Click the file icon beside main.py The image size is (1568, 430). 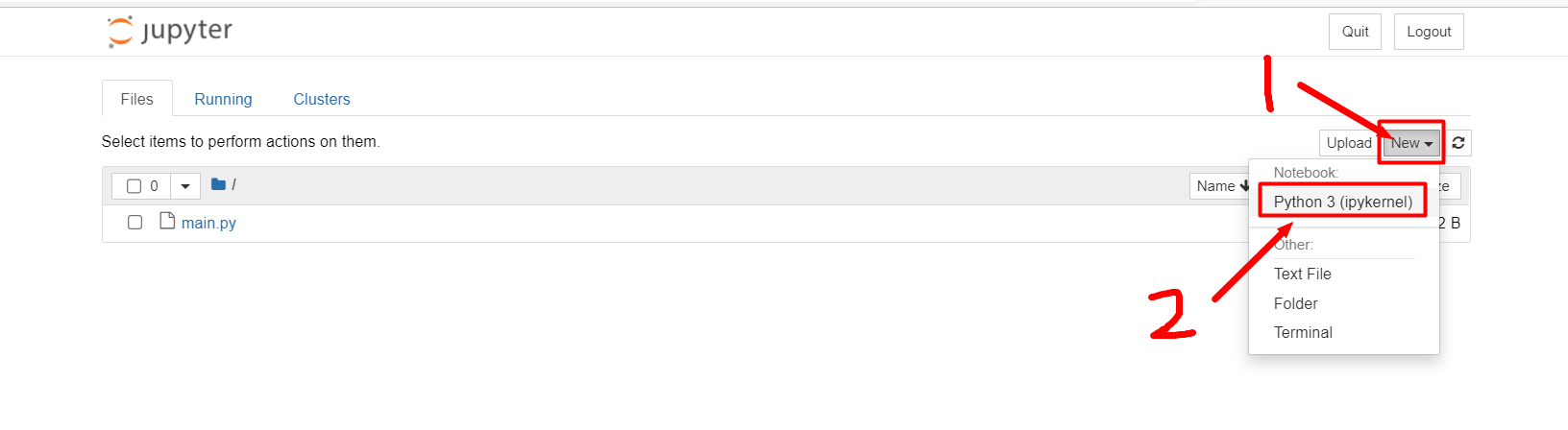tap(167, 222)
